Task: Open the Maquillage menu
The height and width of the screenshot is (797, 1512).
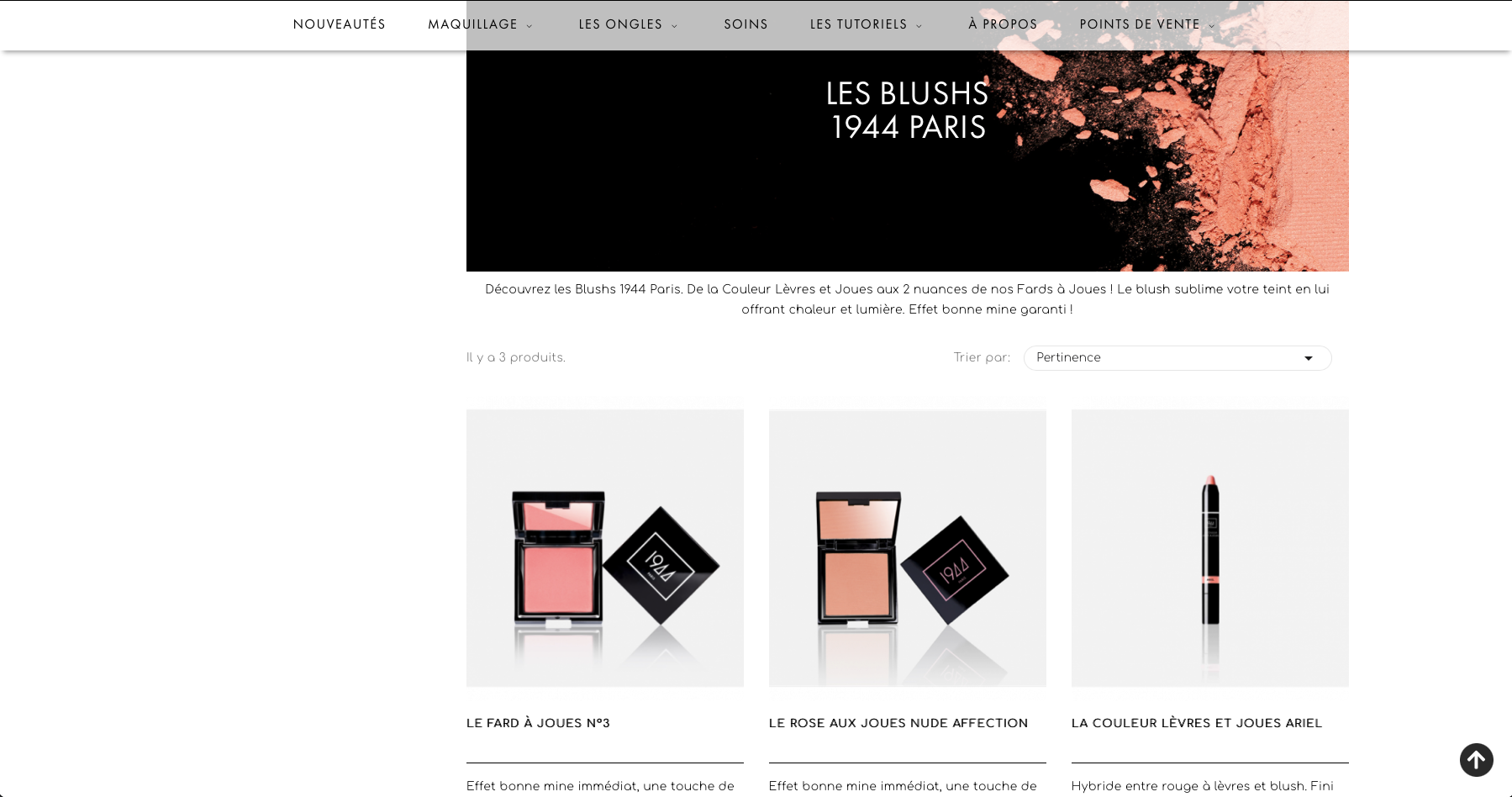Action: [x=472, y=24]
